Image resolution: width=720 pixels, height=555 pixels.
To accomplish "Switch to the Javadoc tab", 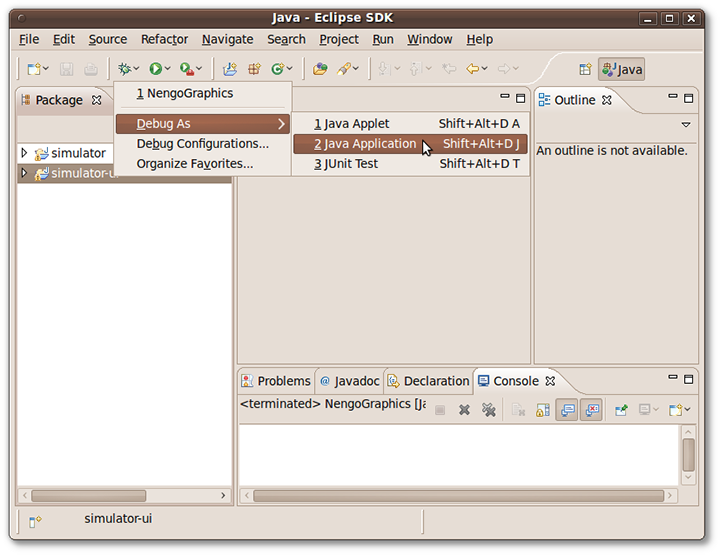I will (350, 381).
